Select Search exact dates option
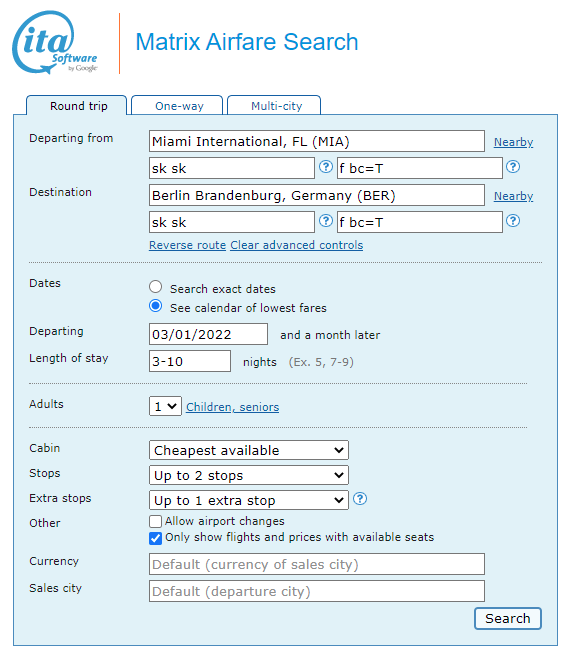 click(x=156, y=287)
